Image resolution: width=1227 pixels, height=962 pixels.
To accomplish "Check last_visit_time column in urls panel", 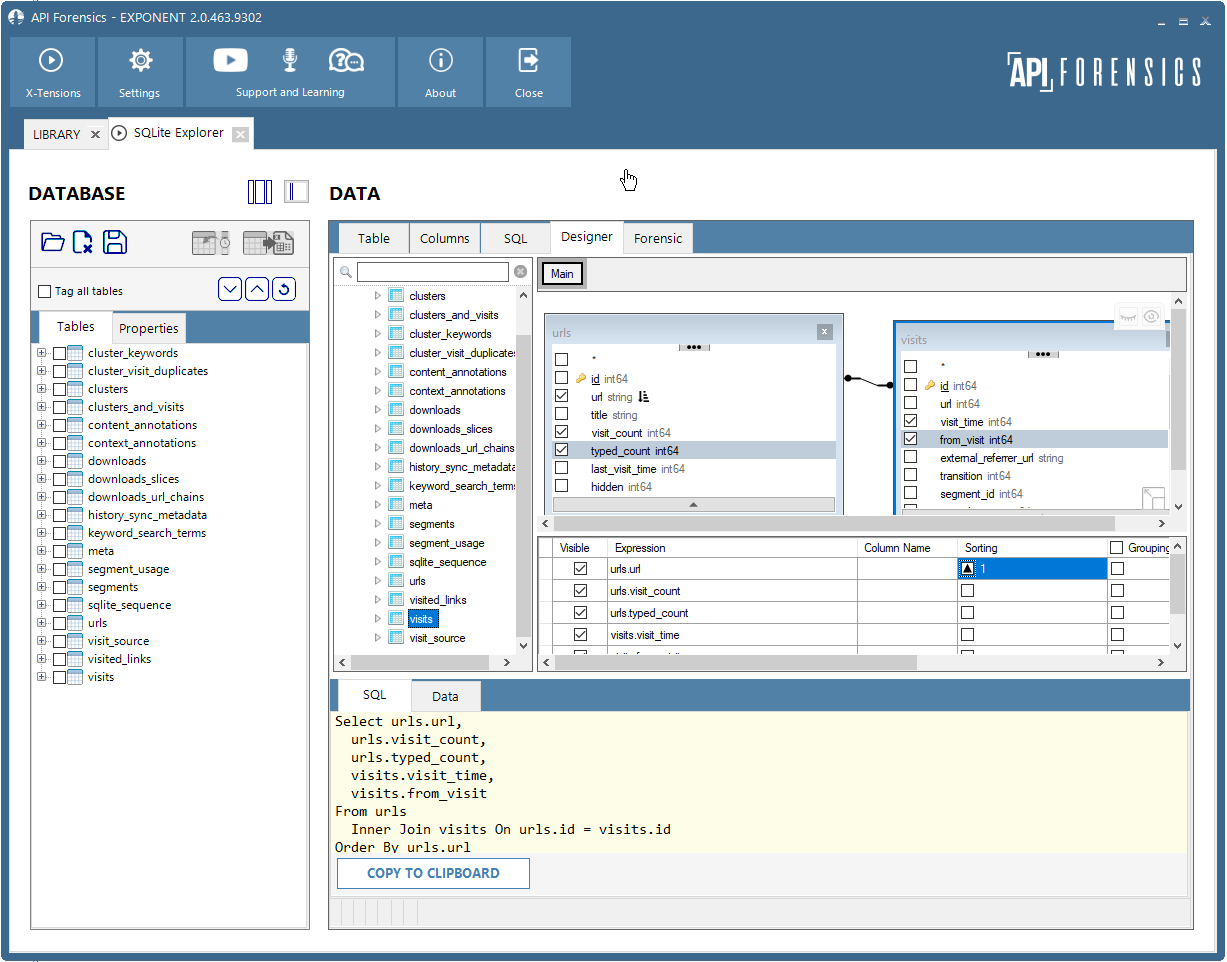I will click(x=561, y=468).
